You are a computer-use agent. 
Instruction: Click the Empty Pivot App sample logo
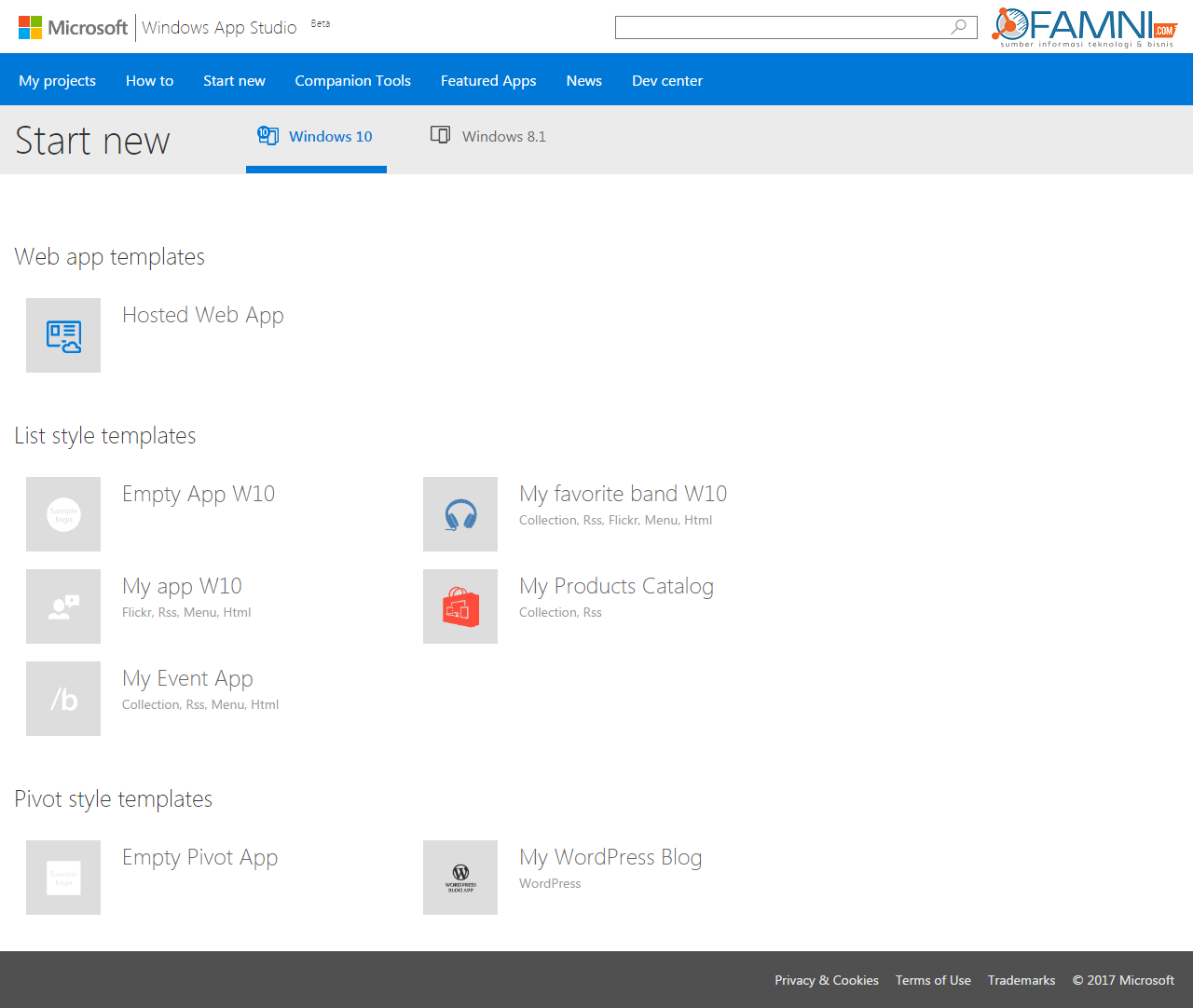[x=63, y=878]
